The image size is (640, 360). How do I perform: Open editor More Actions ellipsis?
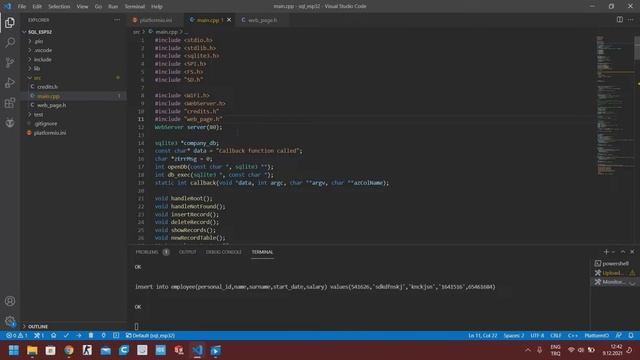[631, 20]
